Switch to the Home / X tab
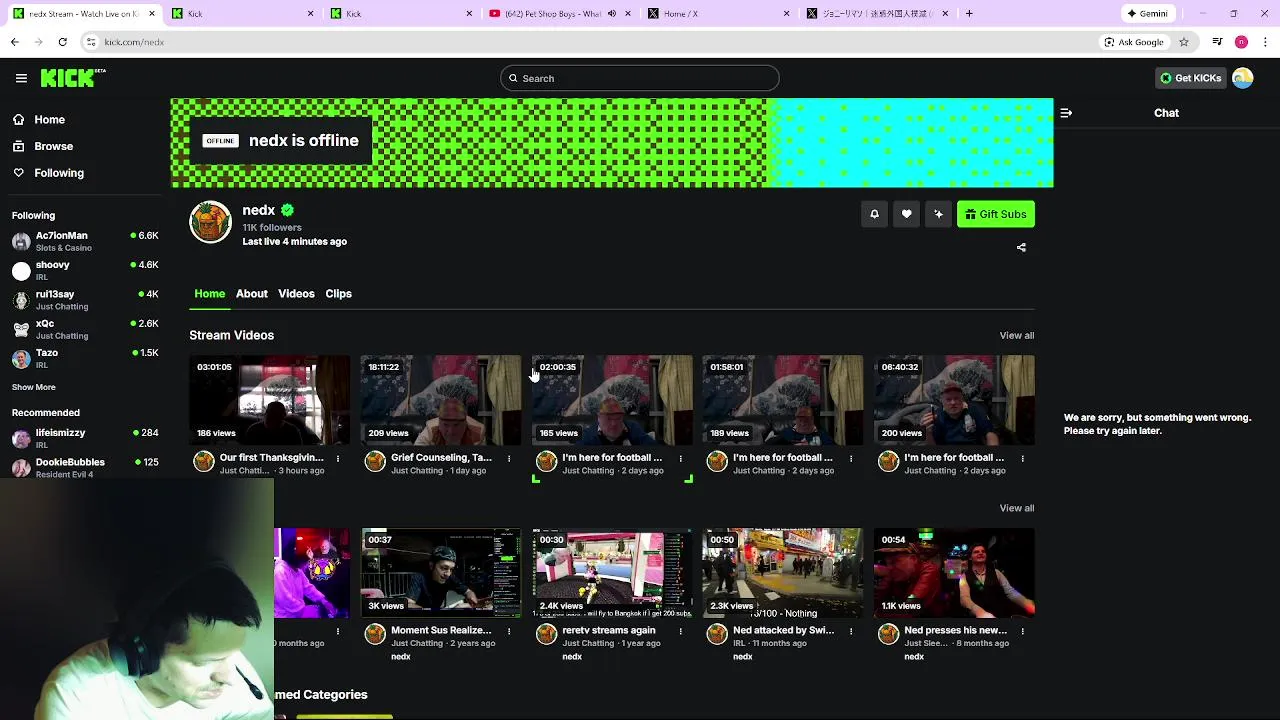This screenshot has height=720, width=1280. click(720, 14)
